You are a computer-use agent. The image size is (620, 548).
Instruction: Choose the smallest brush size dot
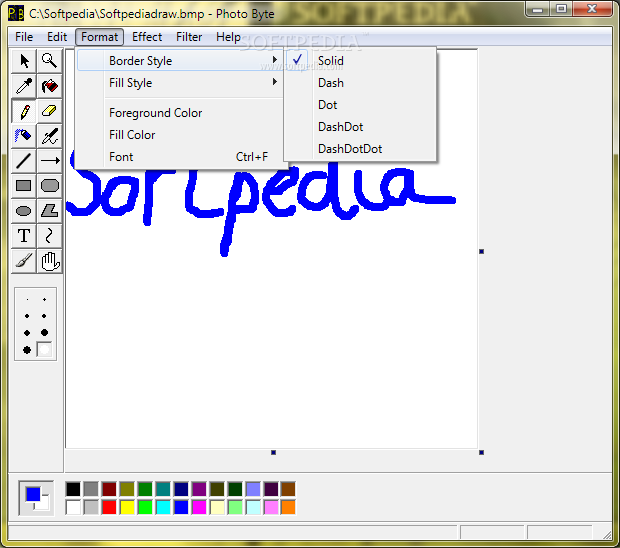click(x=27, y=300)
